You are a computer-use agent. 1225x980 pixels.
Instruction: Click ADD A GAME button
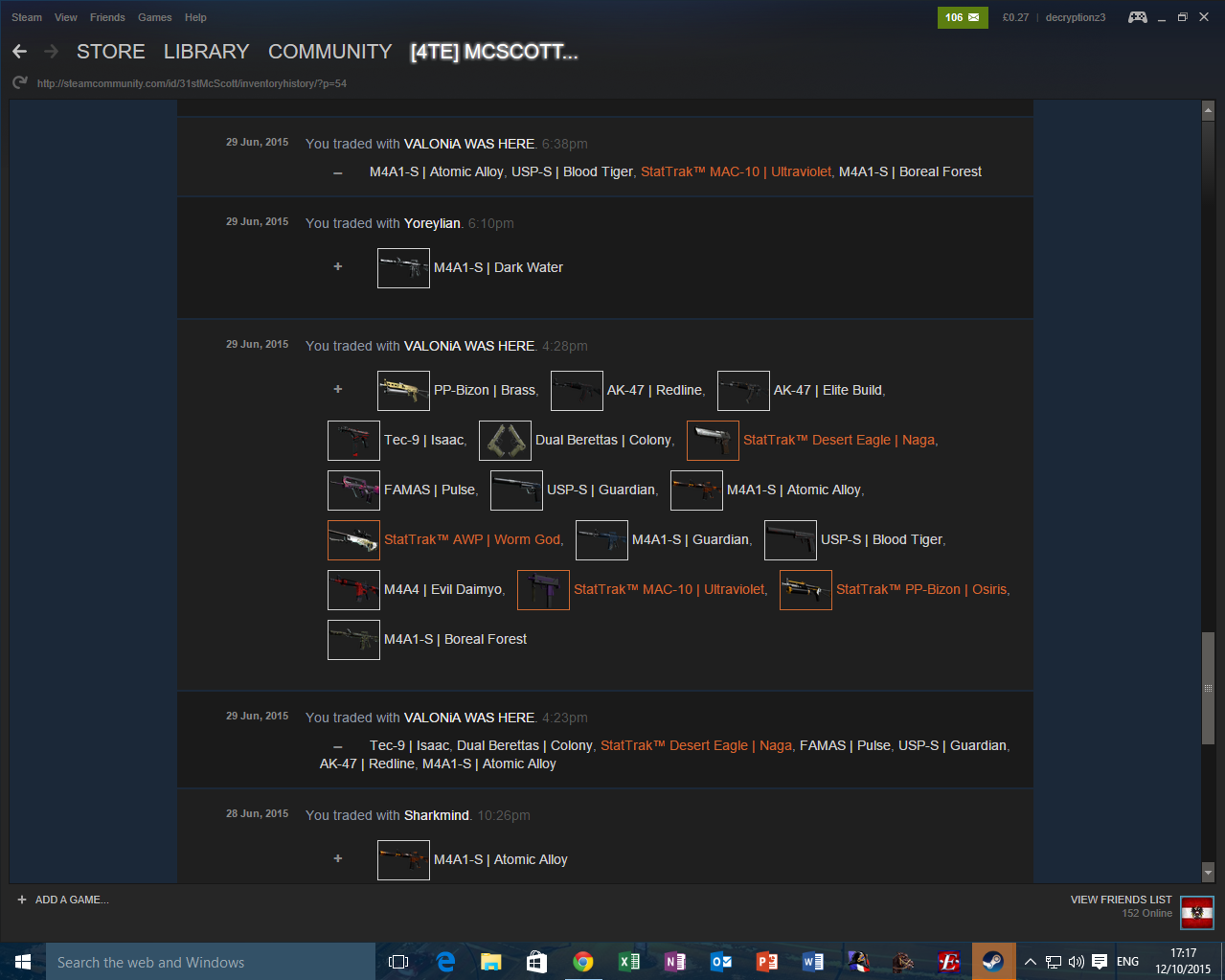tap(63, 900)
